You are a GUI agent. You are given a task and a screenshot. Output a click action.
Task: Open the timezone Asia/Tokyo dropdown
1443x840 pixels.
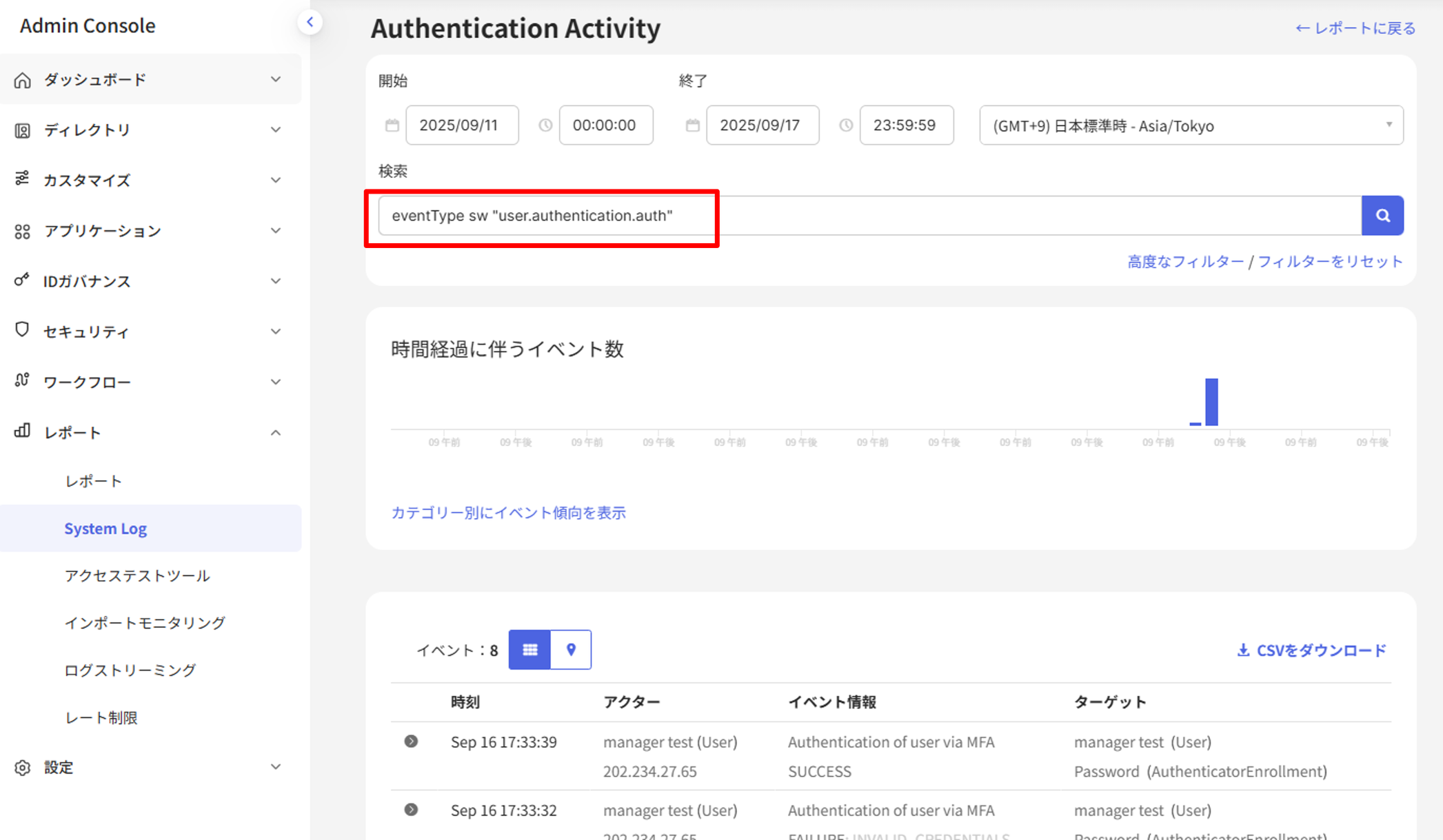[1191, 125]
